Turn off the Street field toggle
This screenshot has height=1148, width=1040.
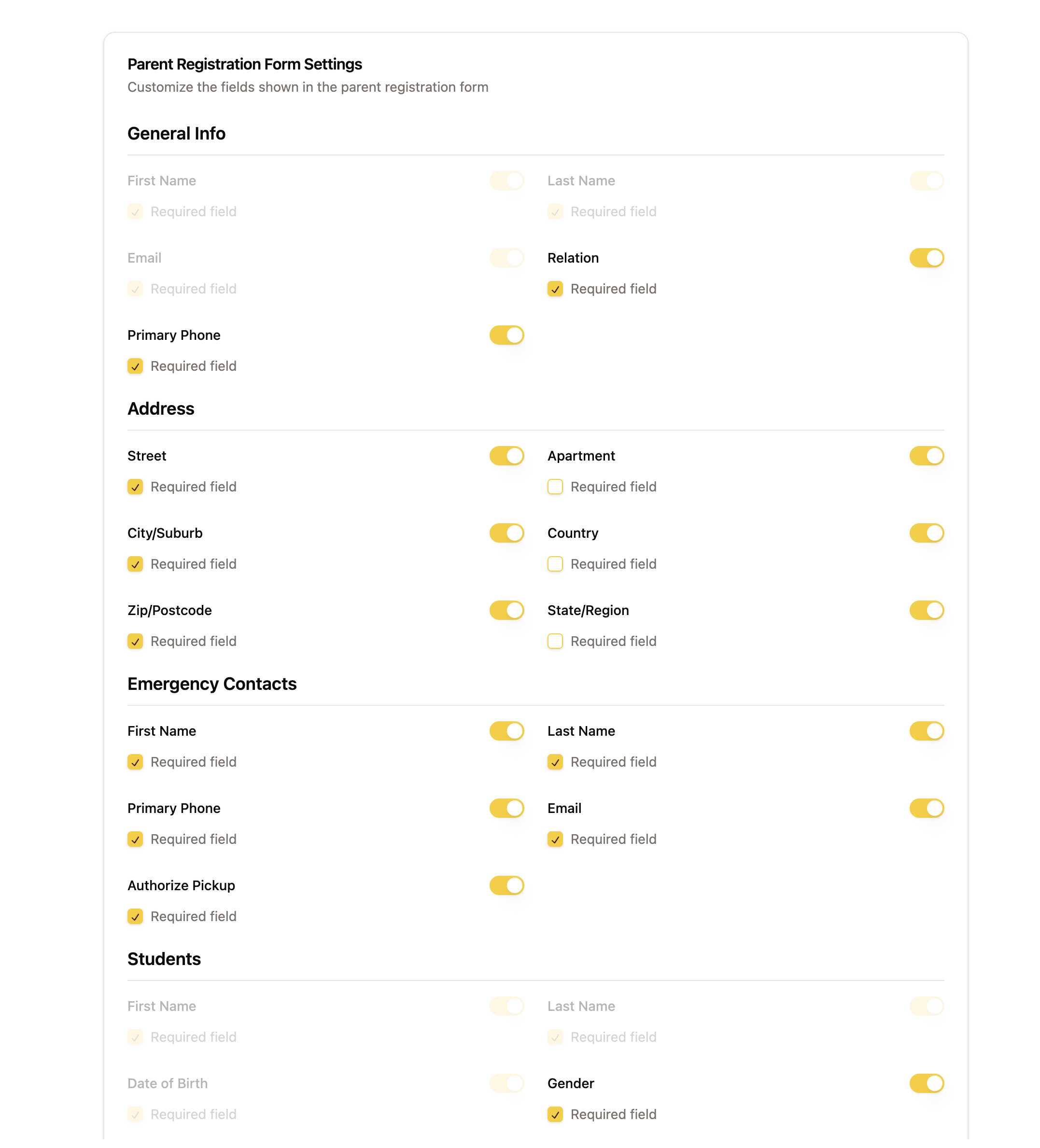coord(506,456)
